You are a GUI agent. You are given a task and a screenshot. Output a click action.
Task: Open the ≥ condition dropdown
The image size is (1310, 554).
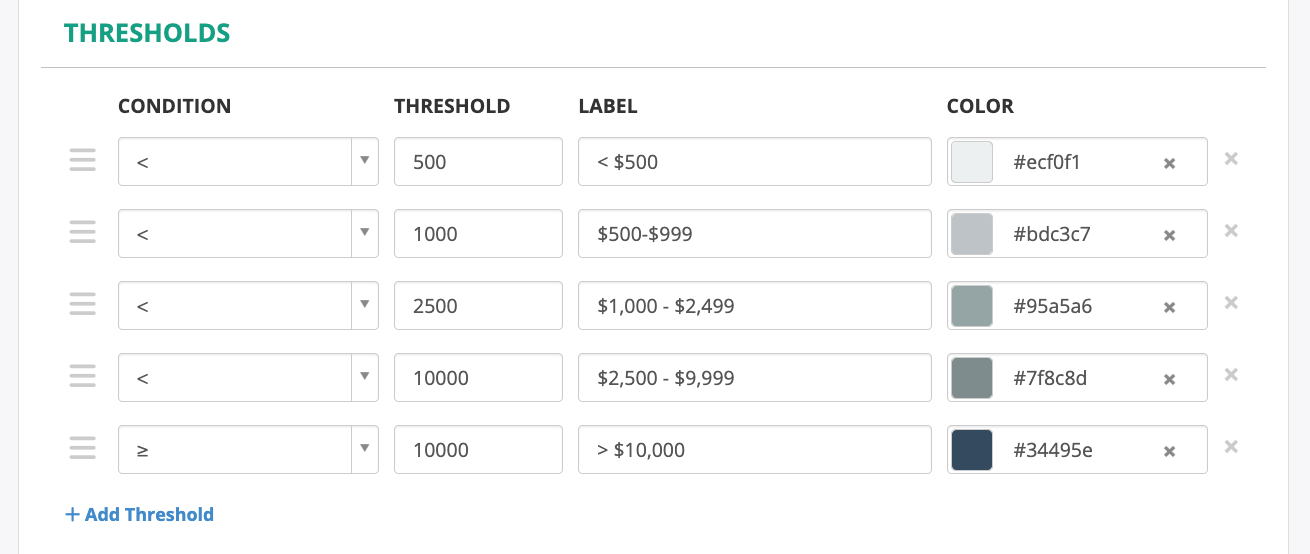pos(248,450)
